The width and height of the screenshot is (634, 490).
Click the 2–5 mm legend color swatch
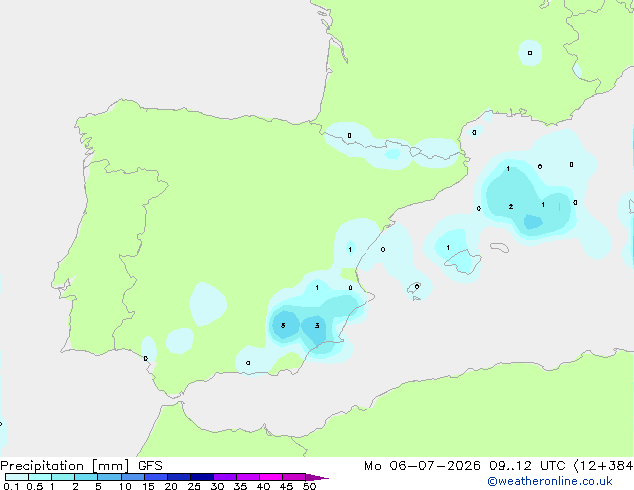pyautogui.click(x=86, y=477)
